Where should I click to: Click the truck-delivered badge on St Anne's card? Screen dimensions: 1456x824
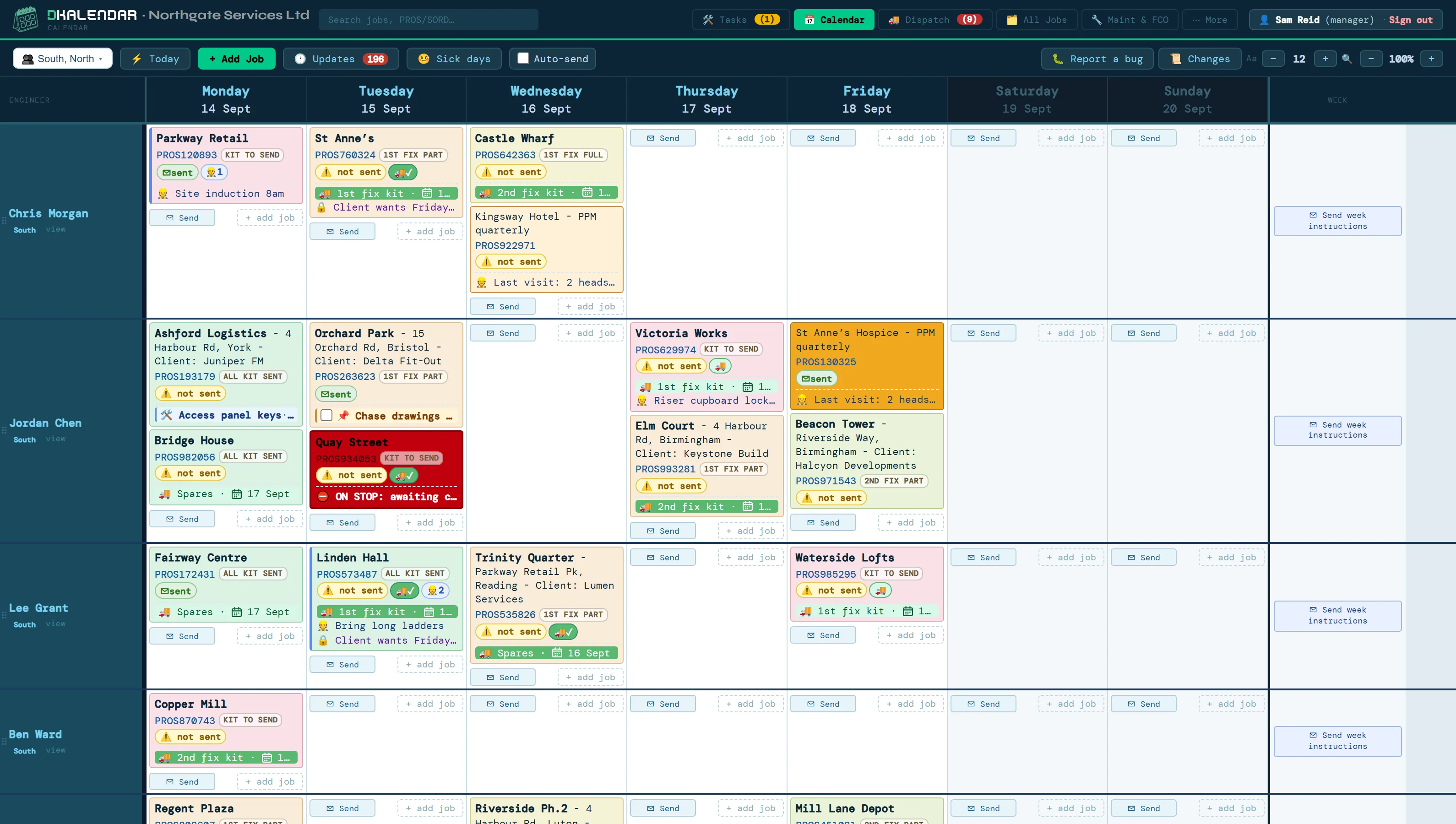[403, 172]
